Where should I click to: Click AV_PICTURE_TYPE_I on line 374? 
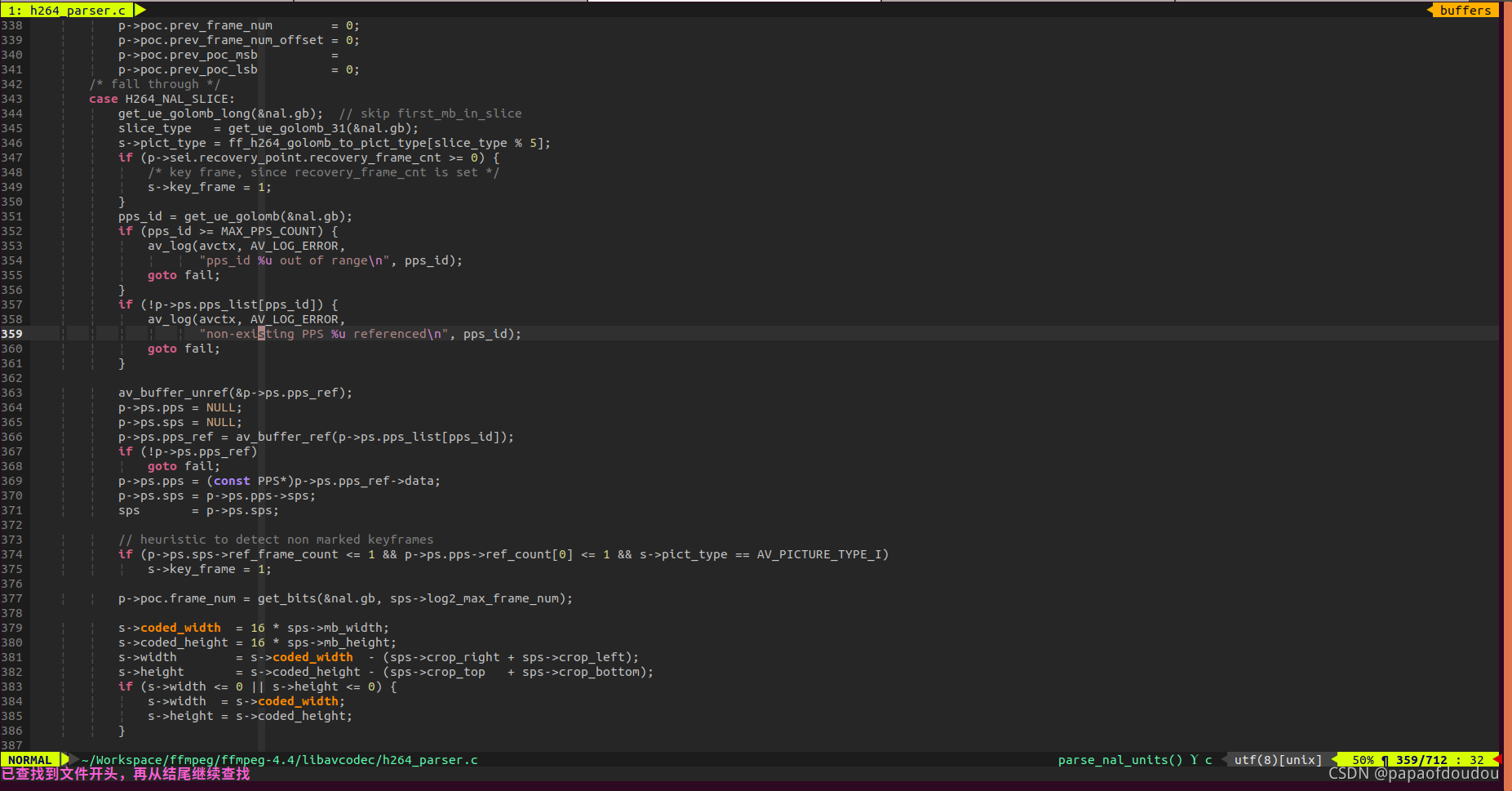pyautogui.click(x=819, y=554)
